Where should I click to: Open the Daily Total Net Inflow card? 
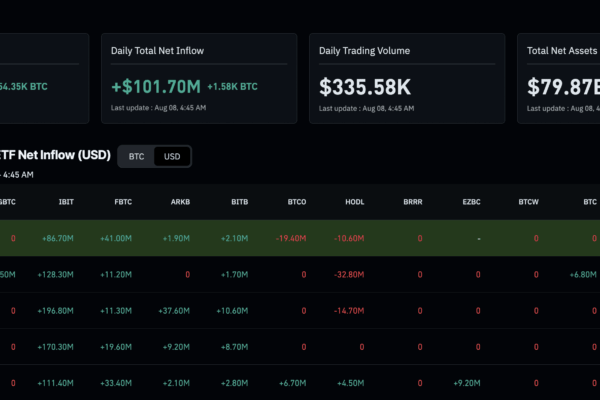(199, 78)
